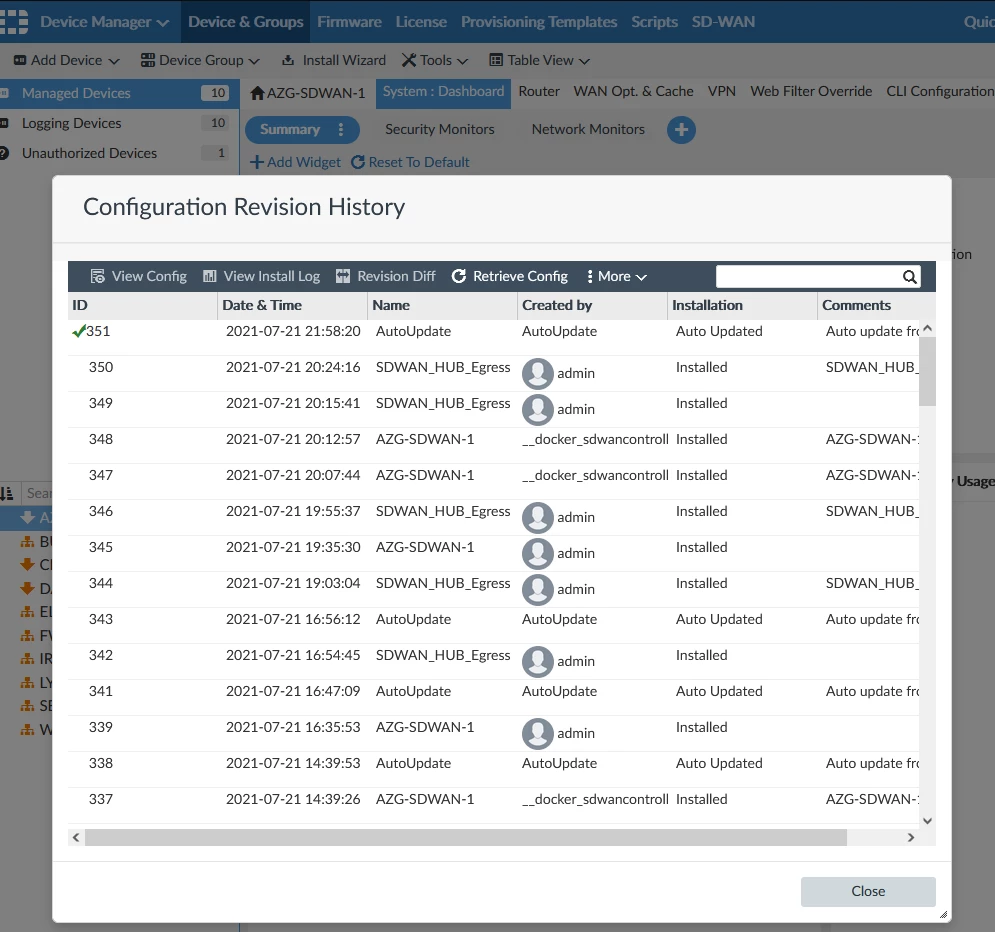Click the horizontal scrollbar in revision table

(x=466, y=837)
